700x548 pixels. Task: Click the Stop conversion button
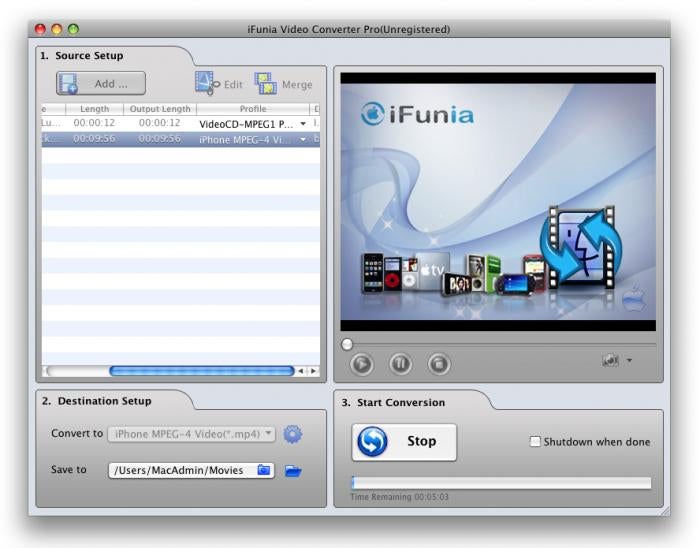404,442
